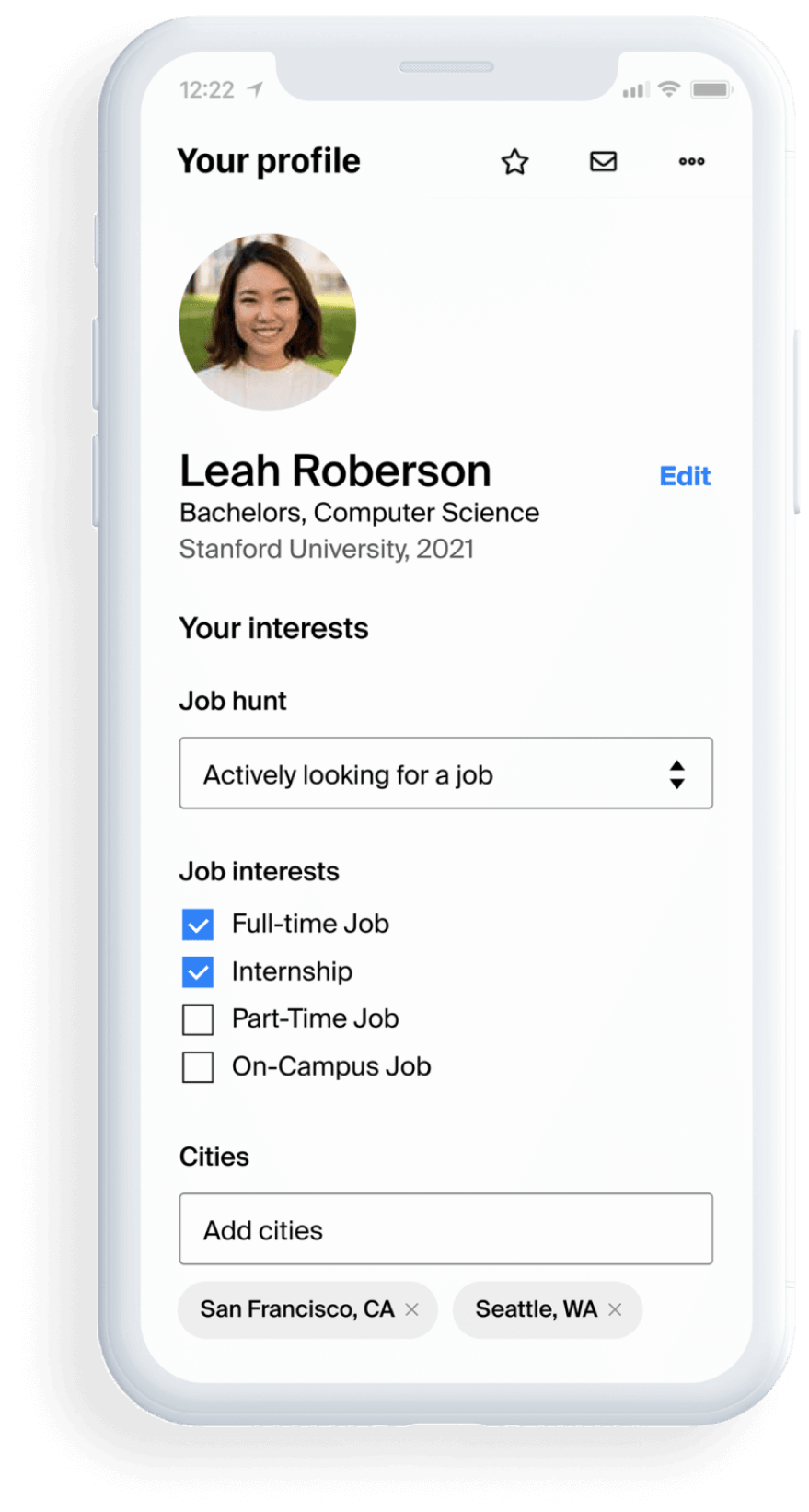Image resolution: width=809 pixels, height=1512 pixels.
Task: Tap the Wi-Fi status icon
Action: click(669, 89)
